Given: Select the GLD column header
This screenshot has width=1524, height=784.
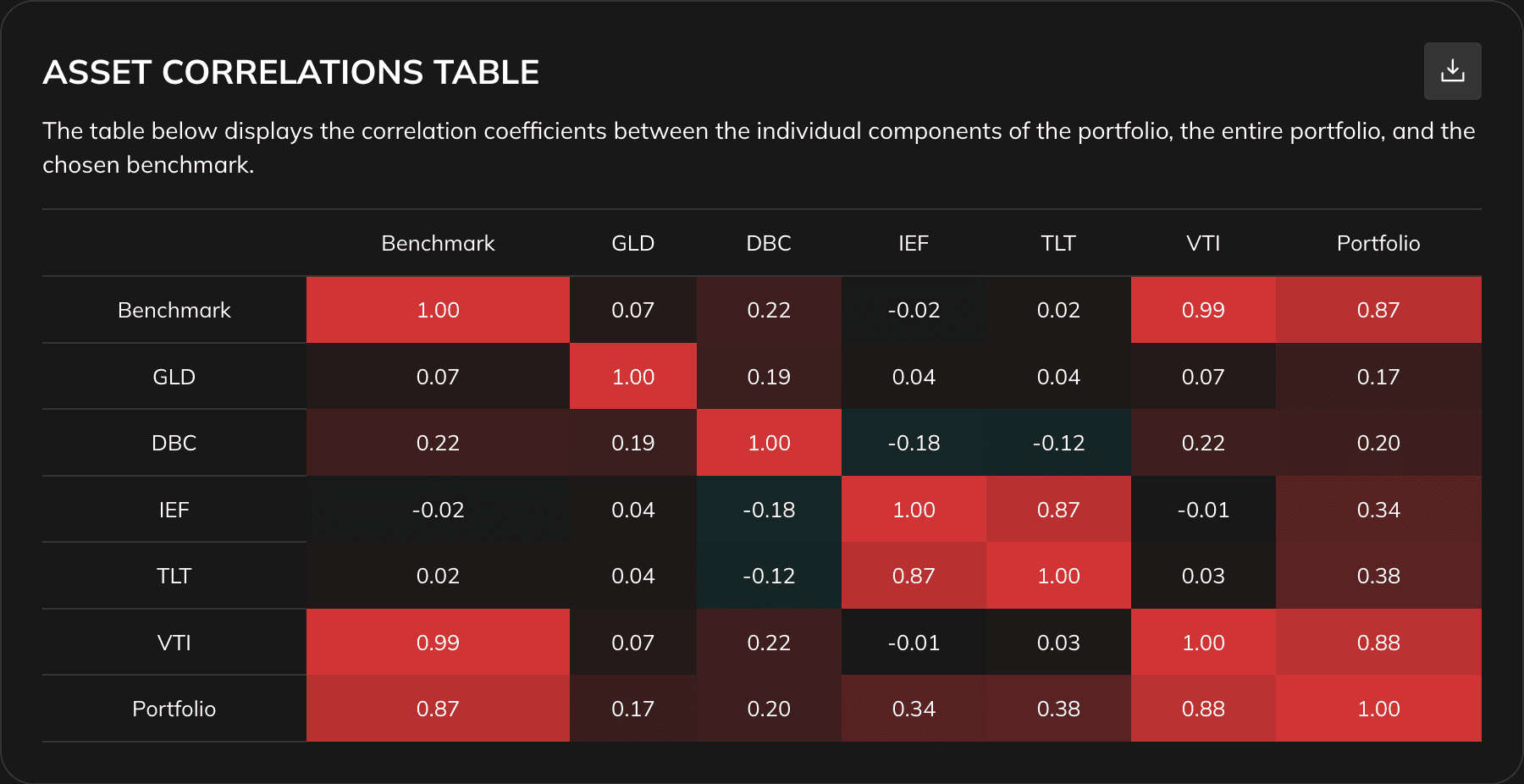Looking at the screenshot, I should point(632,243).
